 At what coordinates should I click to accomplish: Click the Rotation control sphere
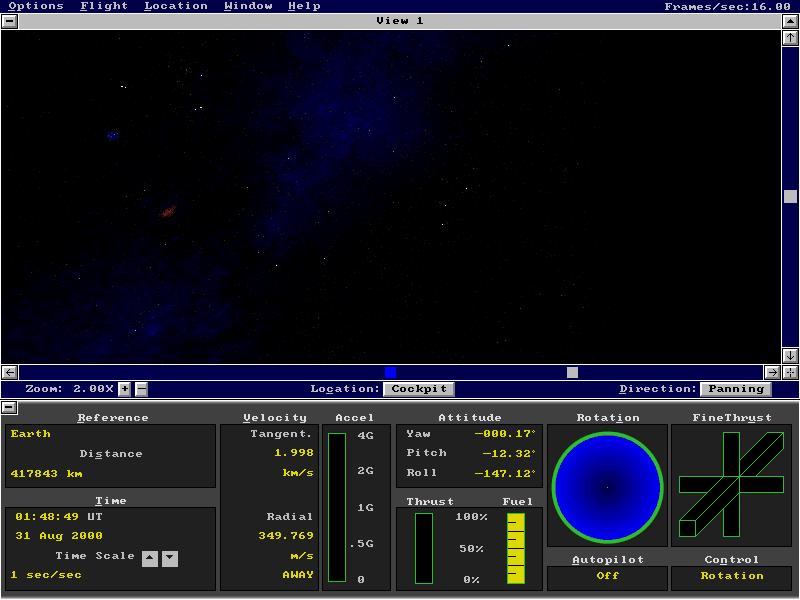tap(606, 487)
